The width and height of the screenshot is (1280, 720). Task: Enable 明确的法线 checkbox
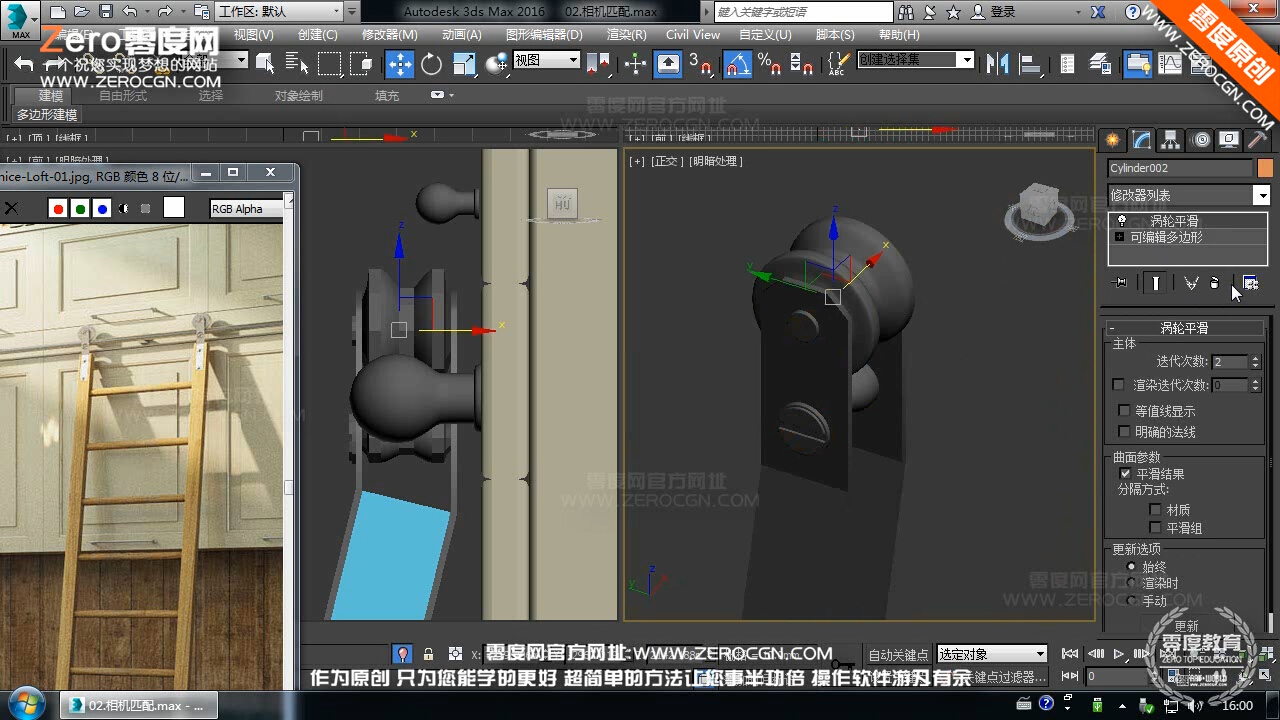[x=1125, y=432]
